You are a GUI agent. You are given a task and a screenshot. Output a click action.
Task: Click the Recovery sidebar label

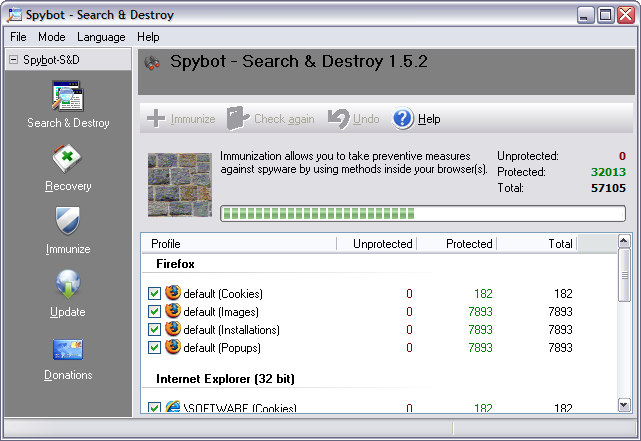click(68, 186)
